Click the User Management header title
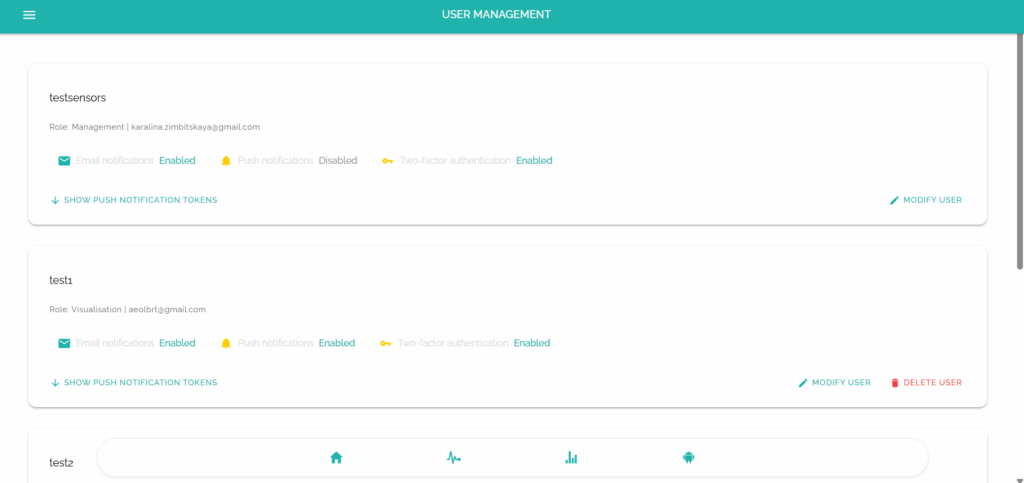 [x=496, y=15]
